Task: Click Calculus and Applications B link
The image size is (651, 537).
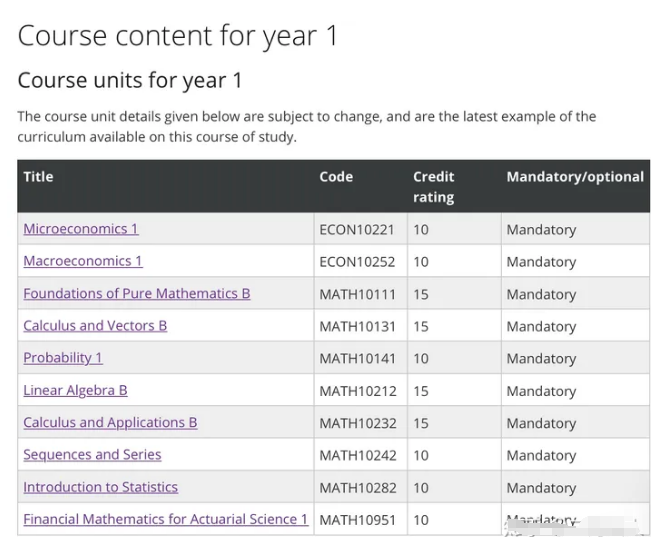Action: click(110, 423)
